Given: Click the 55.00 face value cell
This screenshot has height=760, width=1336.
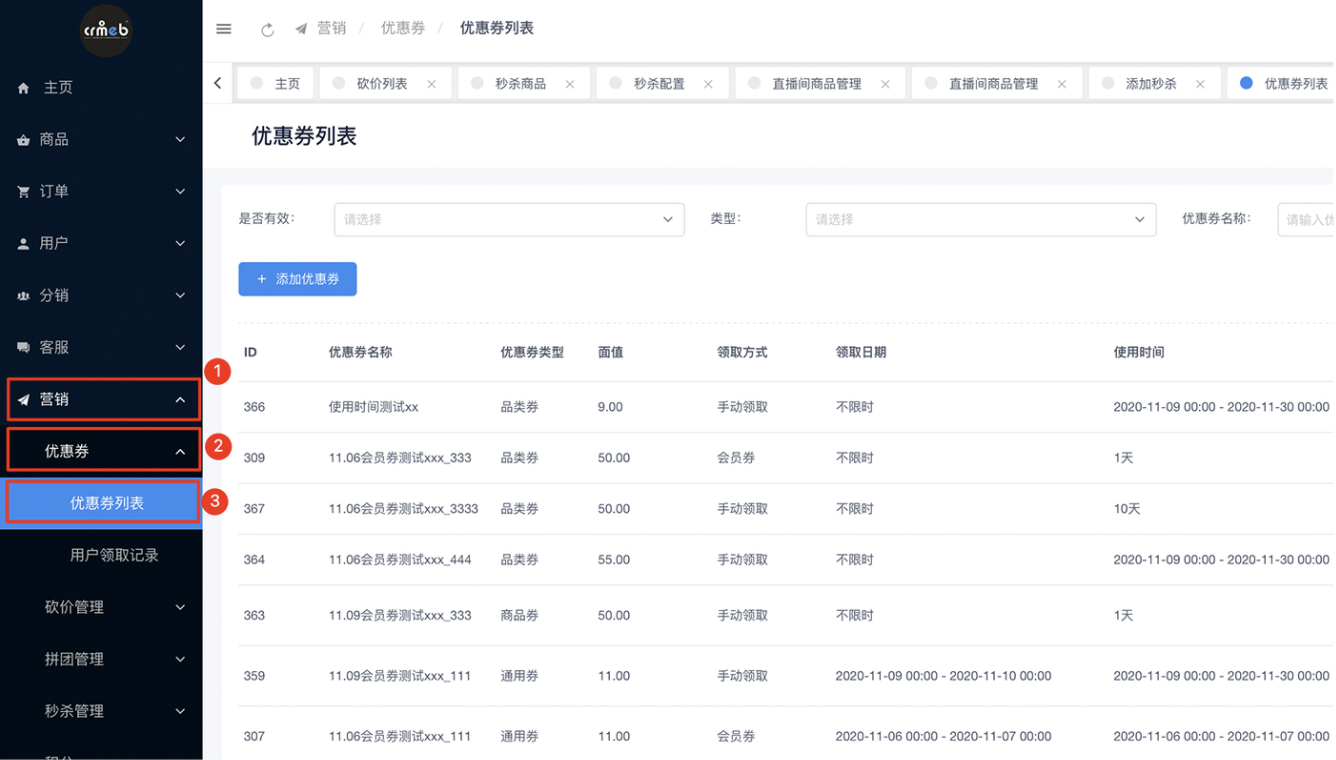Looking at the screenshot, I should pyautogui.click(x=614, y=560).
